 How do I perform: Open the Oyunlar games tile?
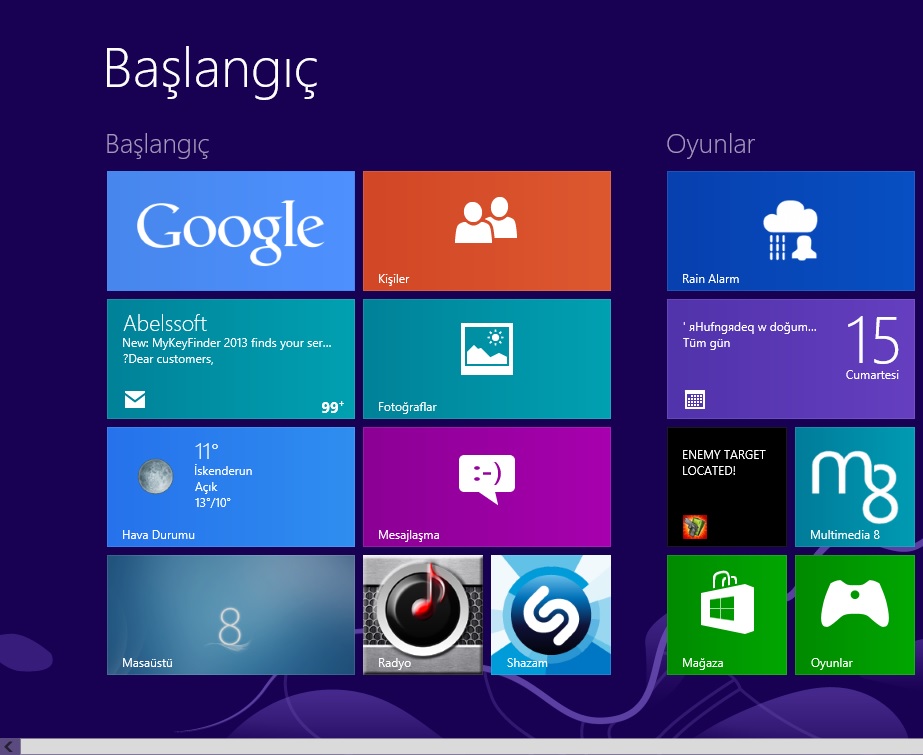pyautogui.click(x=855, y=615)
